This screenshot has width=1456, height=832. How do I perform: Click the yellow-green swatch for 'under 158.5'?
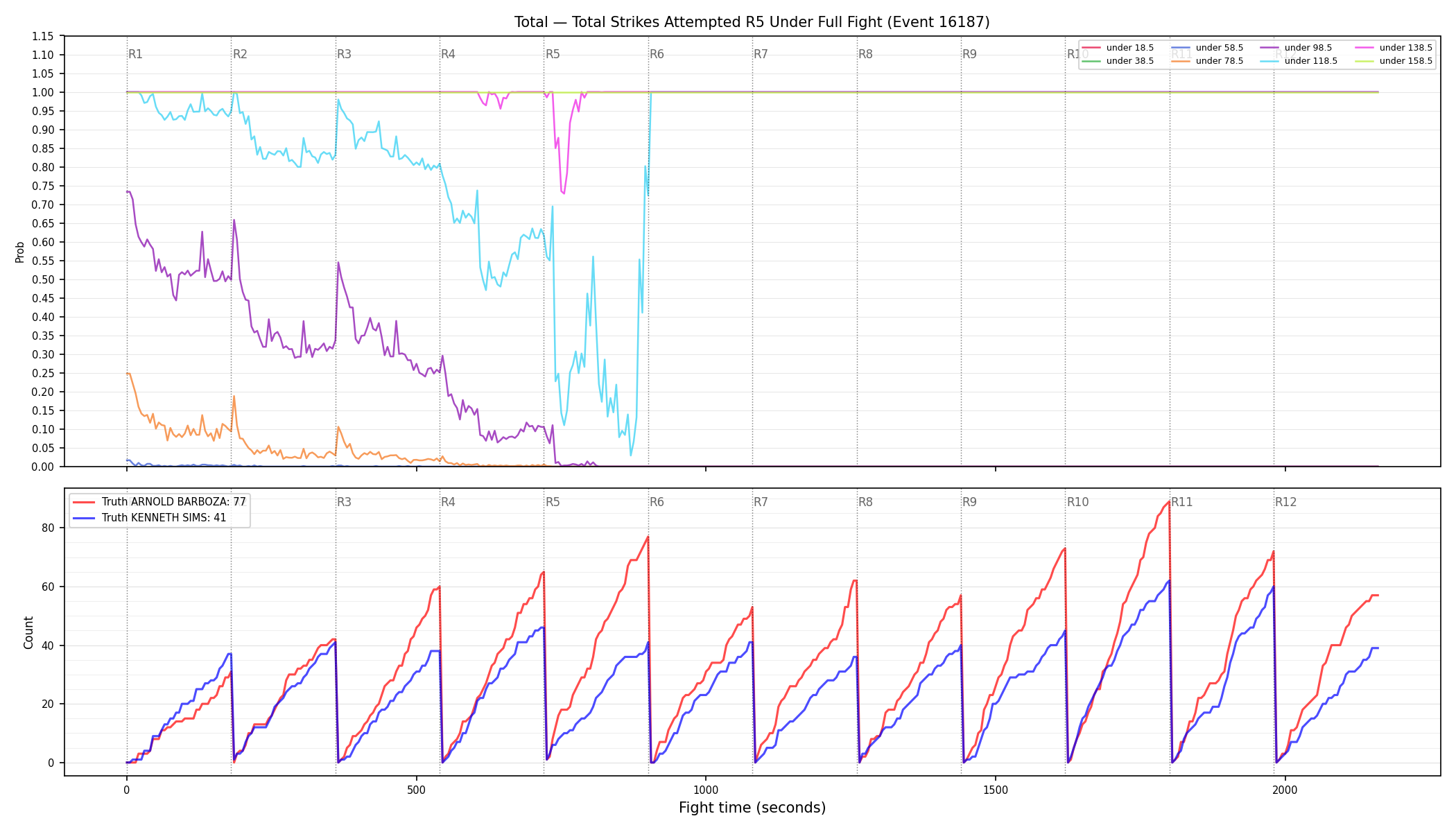[x=1364, y=61]
